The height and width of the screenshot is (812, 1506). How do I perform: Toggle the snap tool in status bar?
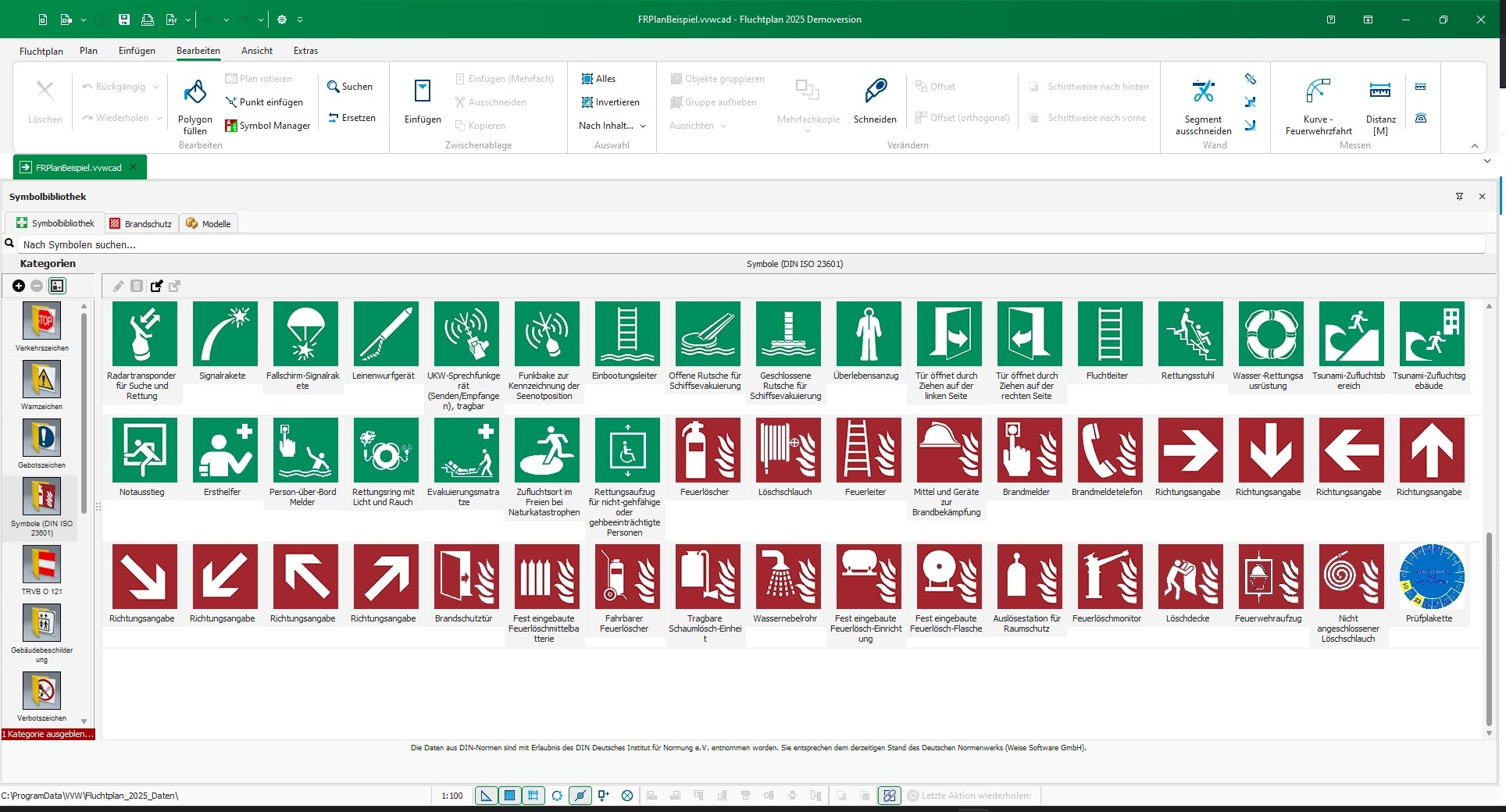(580, 796)
